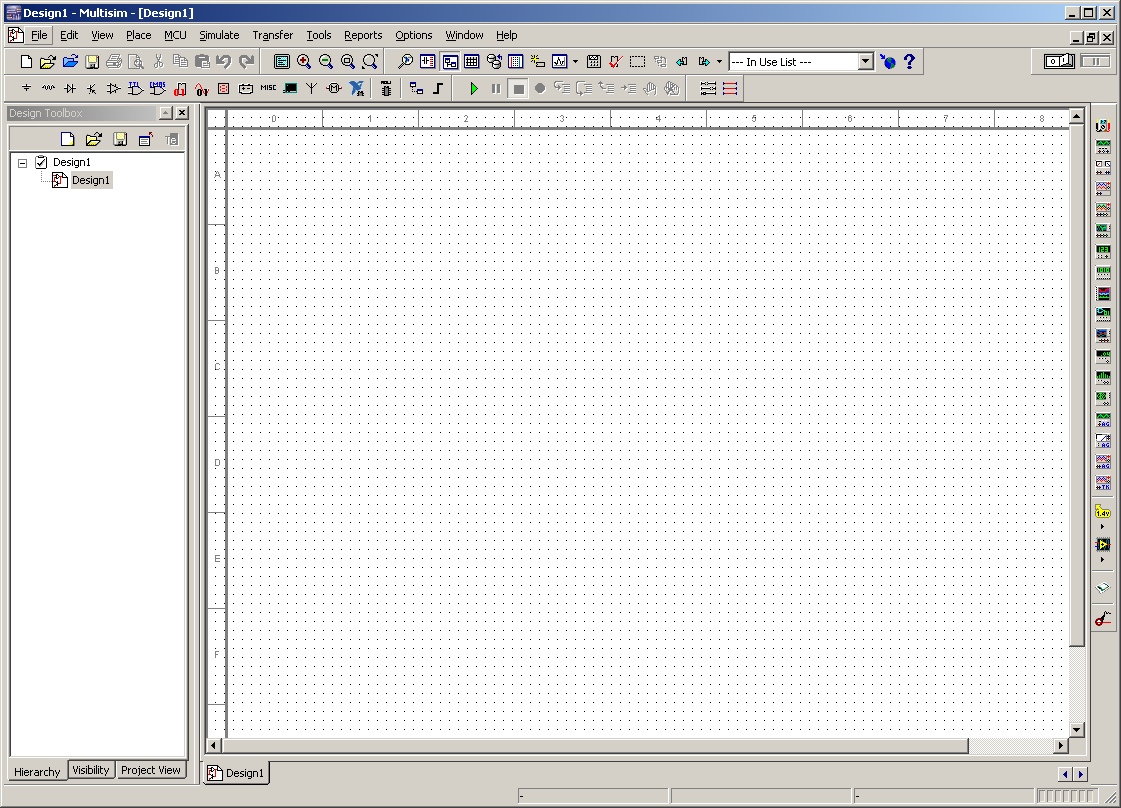Select the Place Bus tool
The image size is (1121, 808).
pyautogui.click(x=438, y=89)
